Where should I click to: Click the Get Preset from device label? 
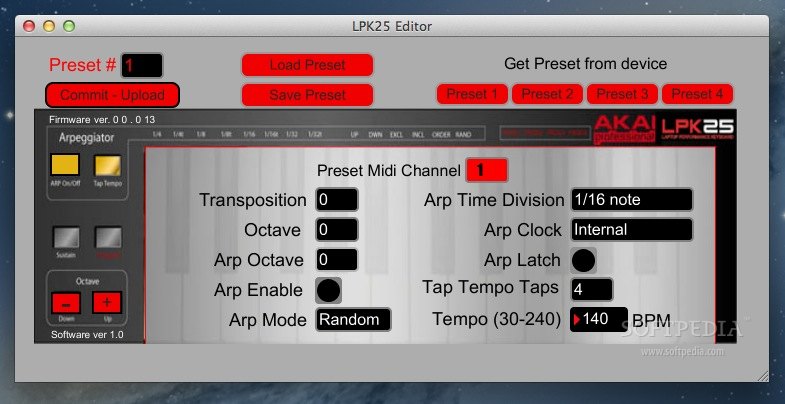585,64
